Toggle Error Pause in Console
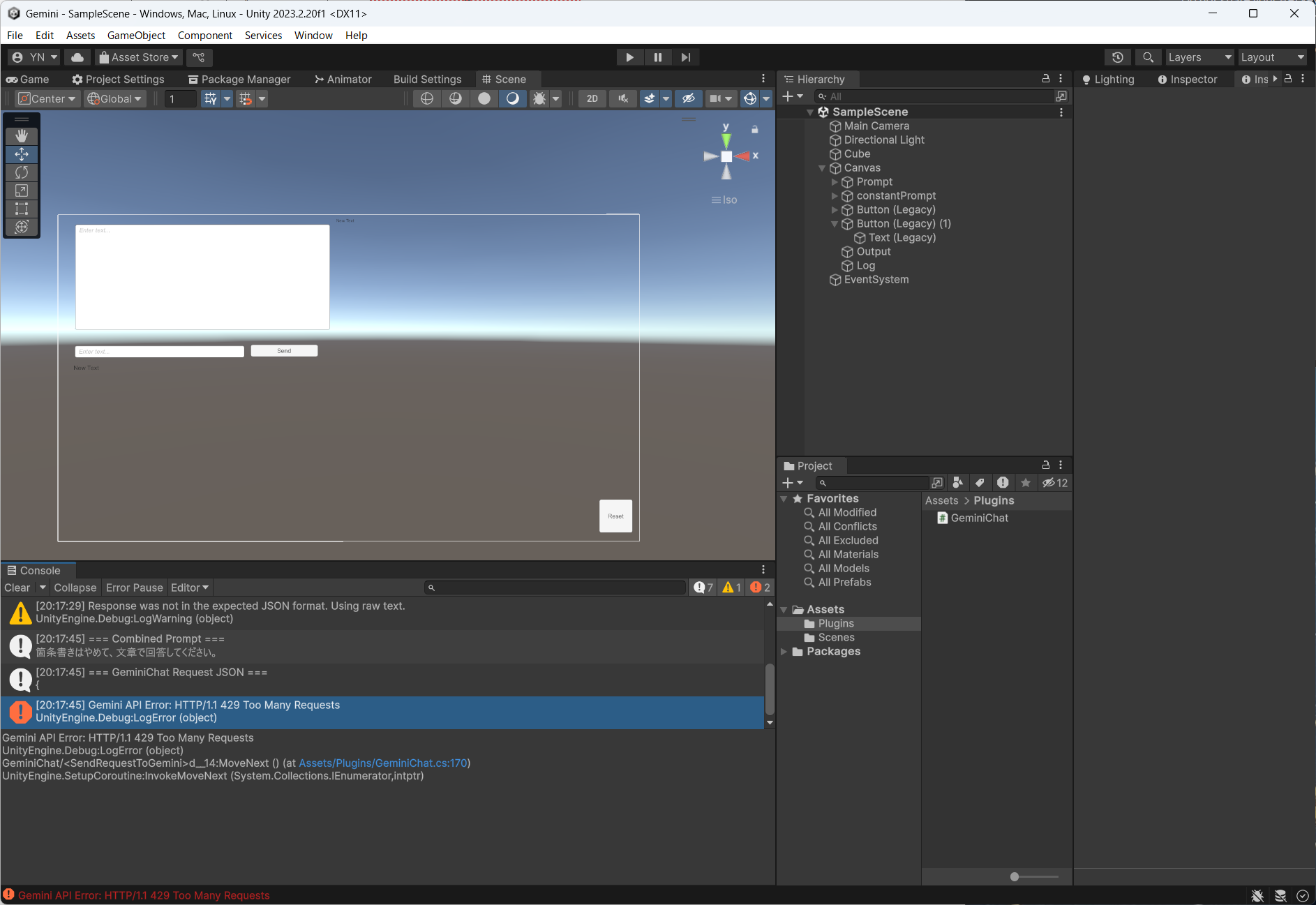Screen dimensions: 1316x905 tap(134, 588)
